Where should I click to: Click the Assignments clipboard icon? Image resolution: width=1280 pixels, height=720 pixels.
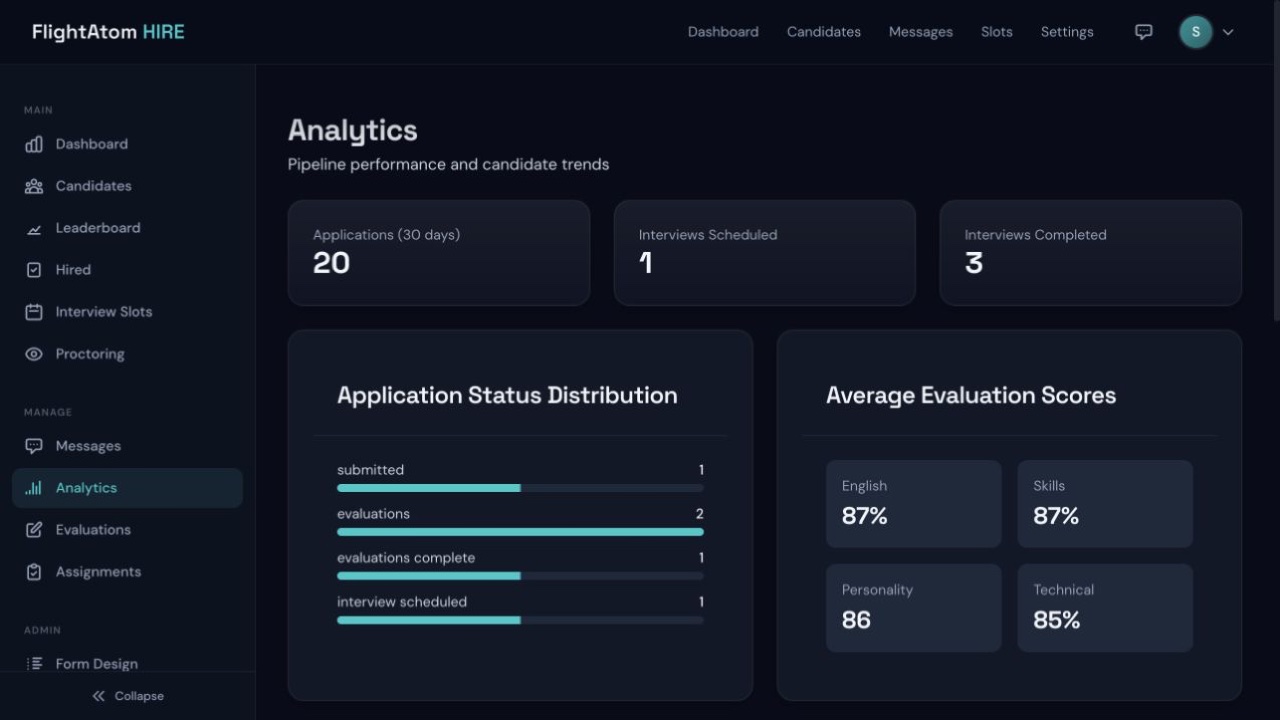[x=34, y=572]
